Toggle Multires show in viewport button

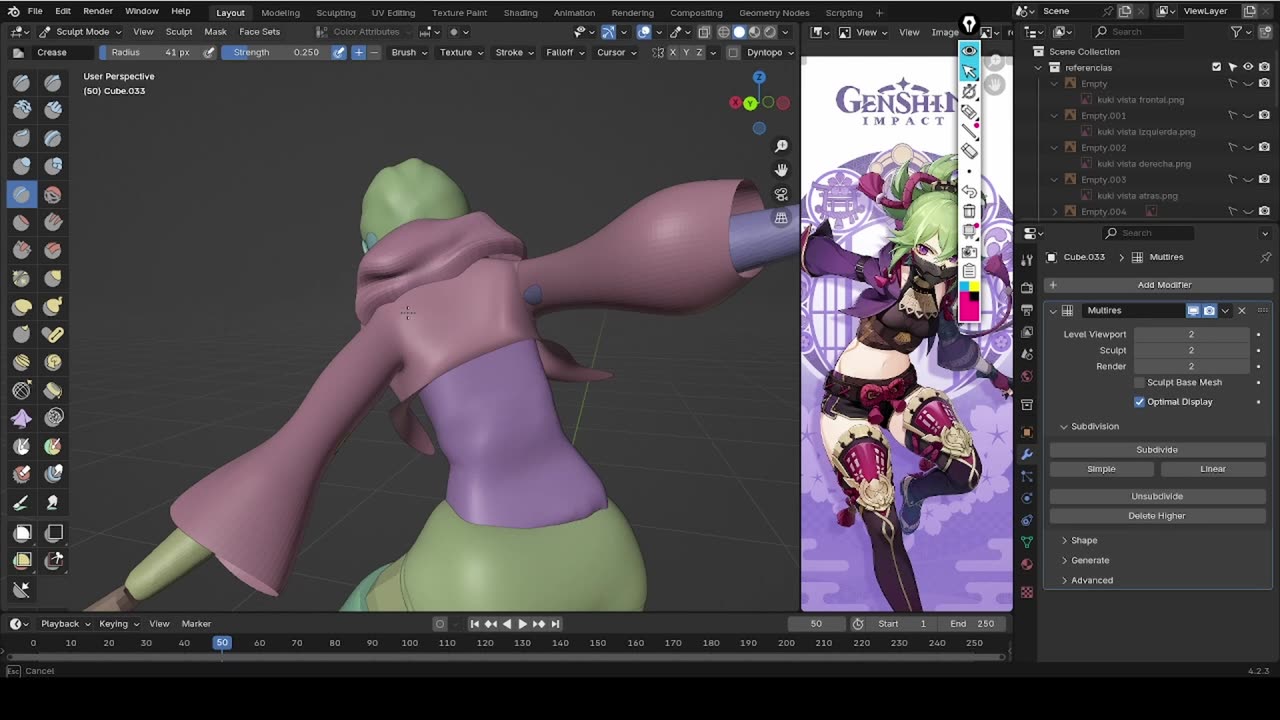(1193, 311)
